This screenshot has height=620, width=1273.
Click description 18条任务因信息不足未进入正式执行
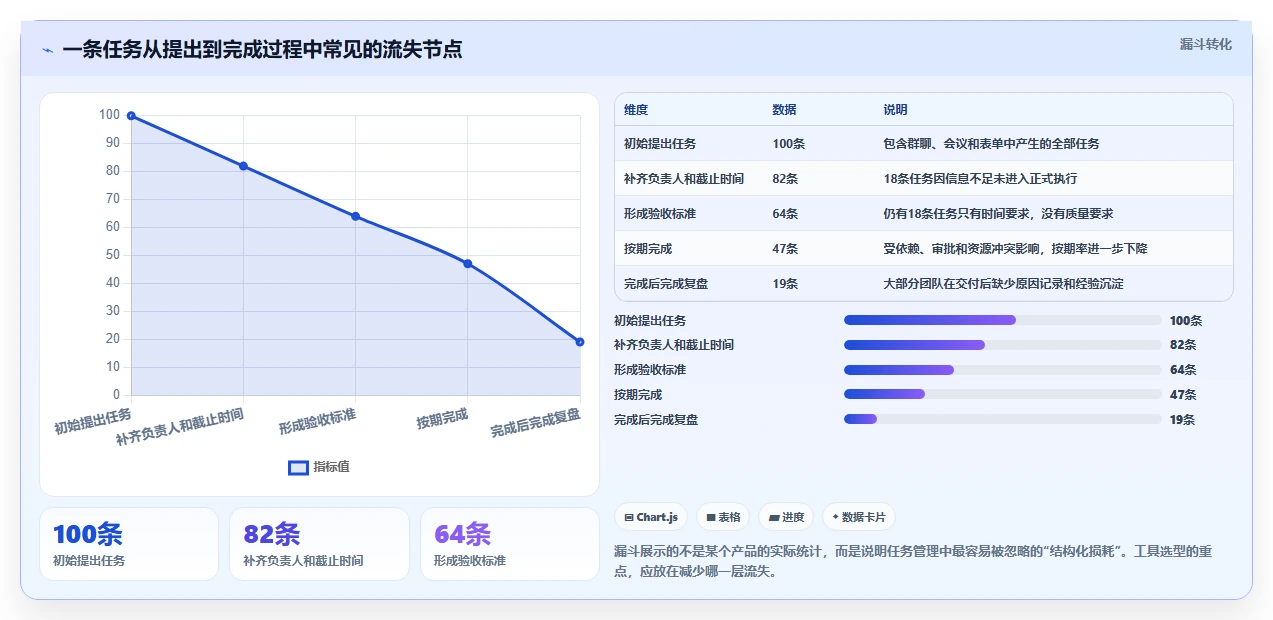980,179
